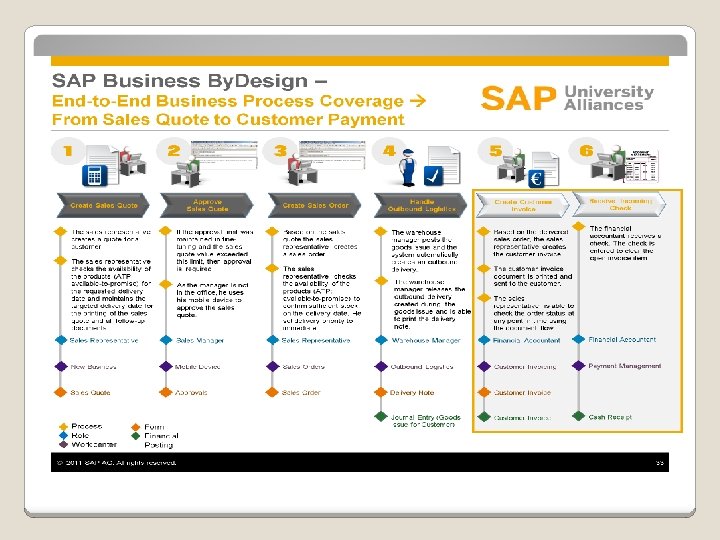Click the orange 'Sales Order' form label

point(301,393)
